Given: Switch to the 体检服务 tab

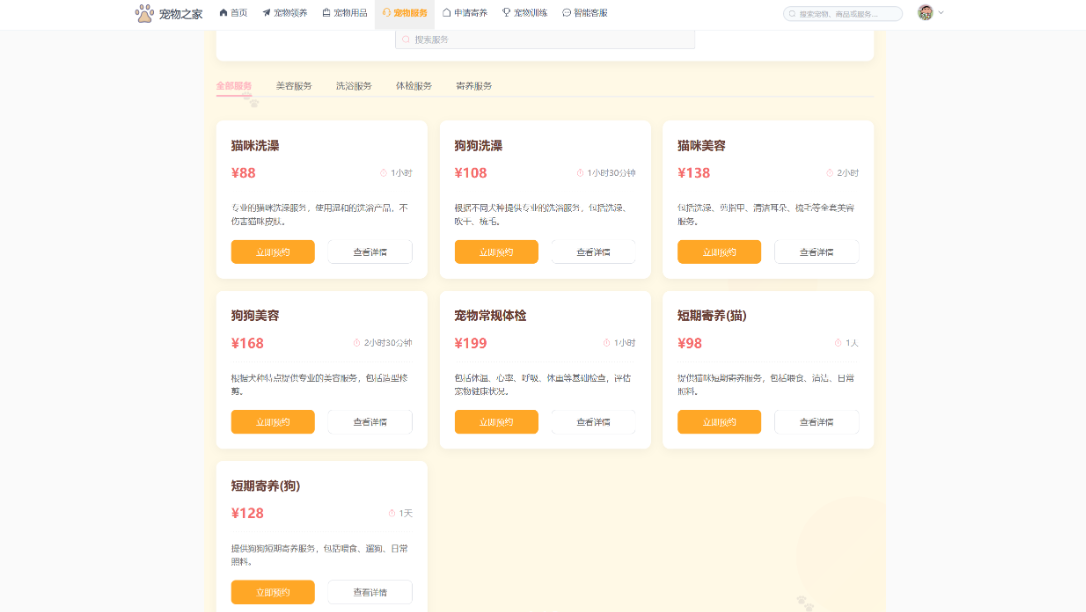Looking at the screenshot, I should (x=413, y=86).
